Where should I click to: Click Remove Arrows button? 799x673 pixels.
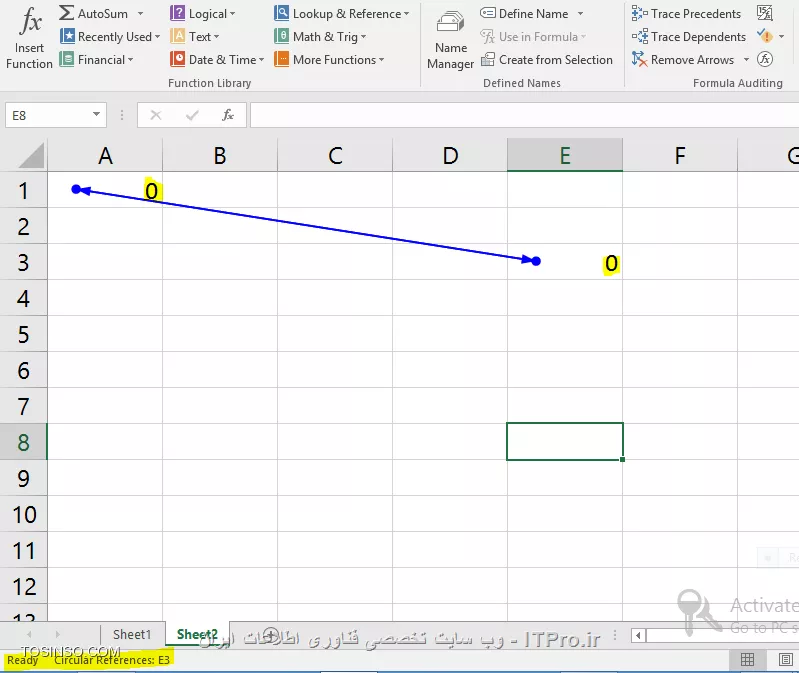click(x=683, y=60)
